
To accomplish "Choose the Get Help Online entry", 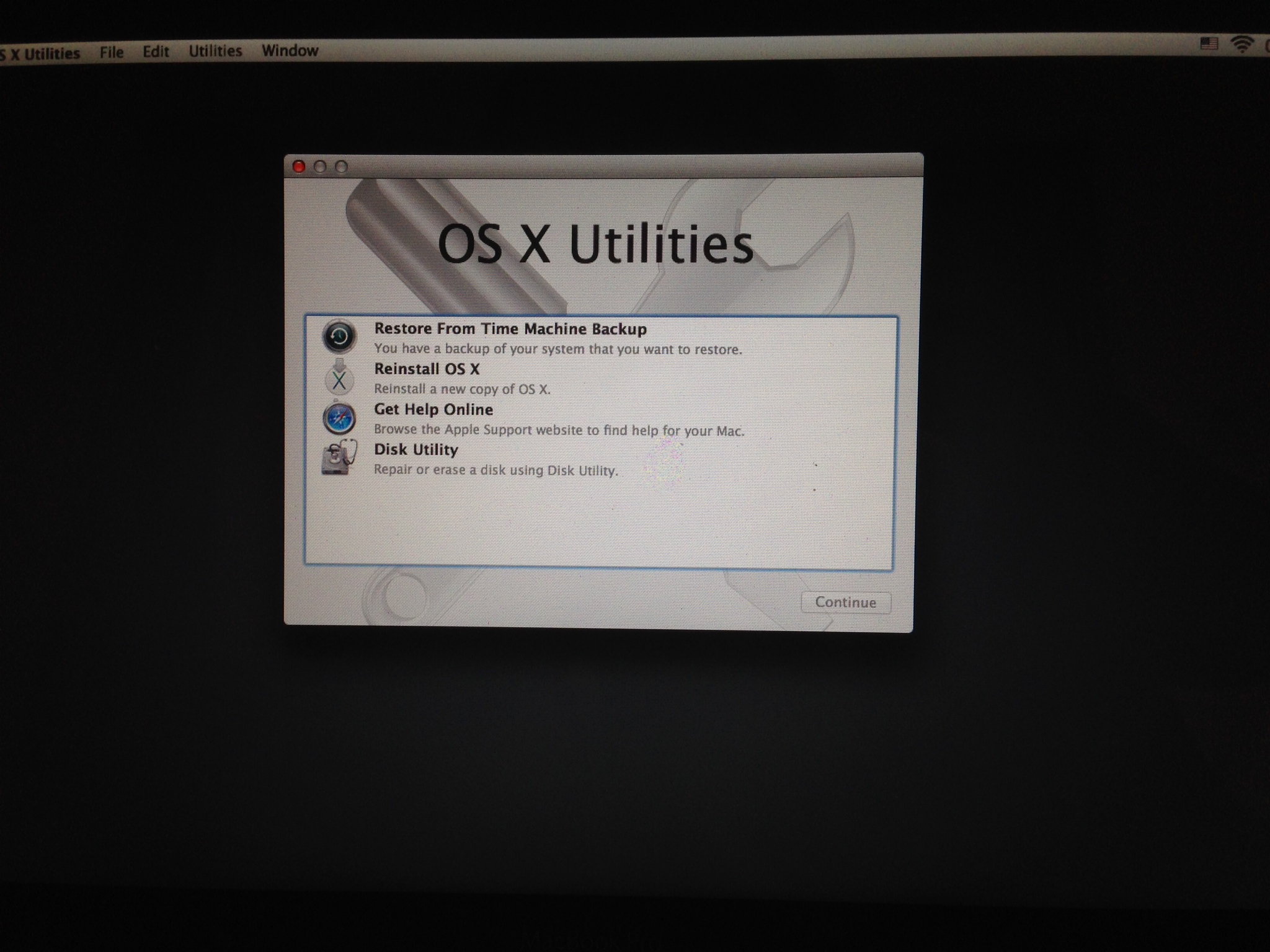I will [x=433, y=410].
